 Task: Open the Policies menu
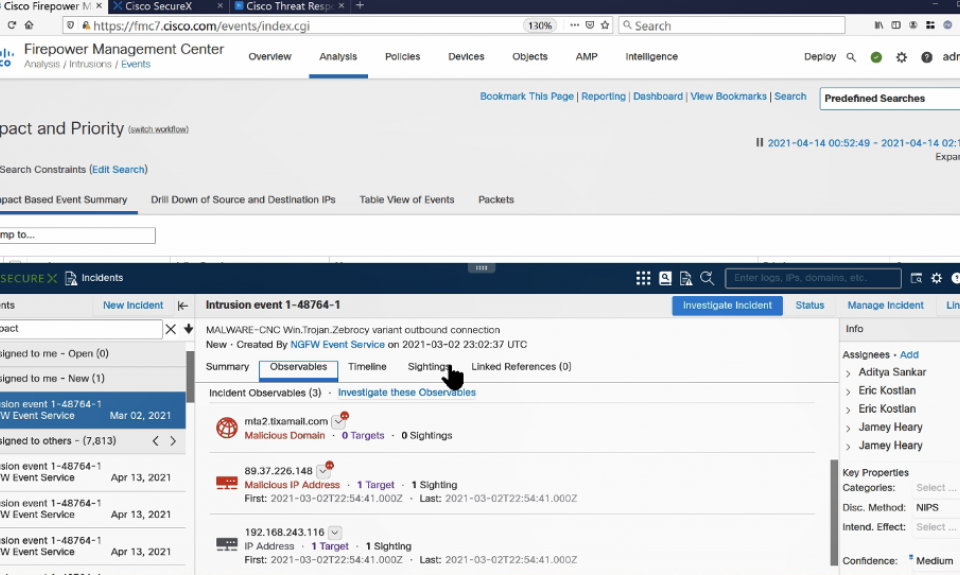(x=402, y=57)
